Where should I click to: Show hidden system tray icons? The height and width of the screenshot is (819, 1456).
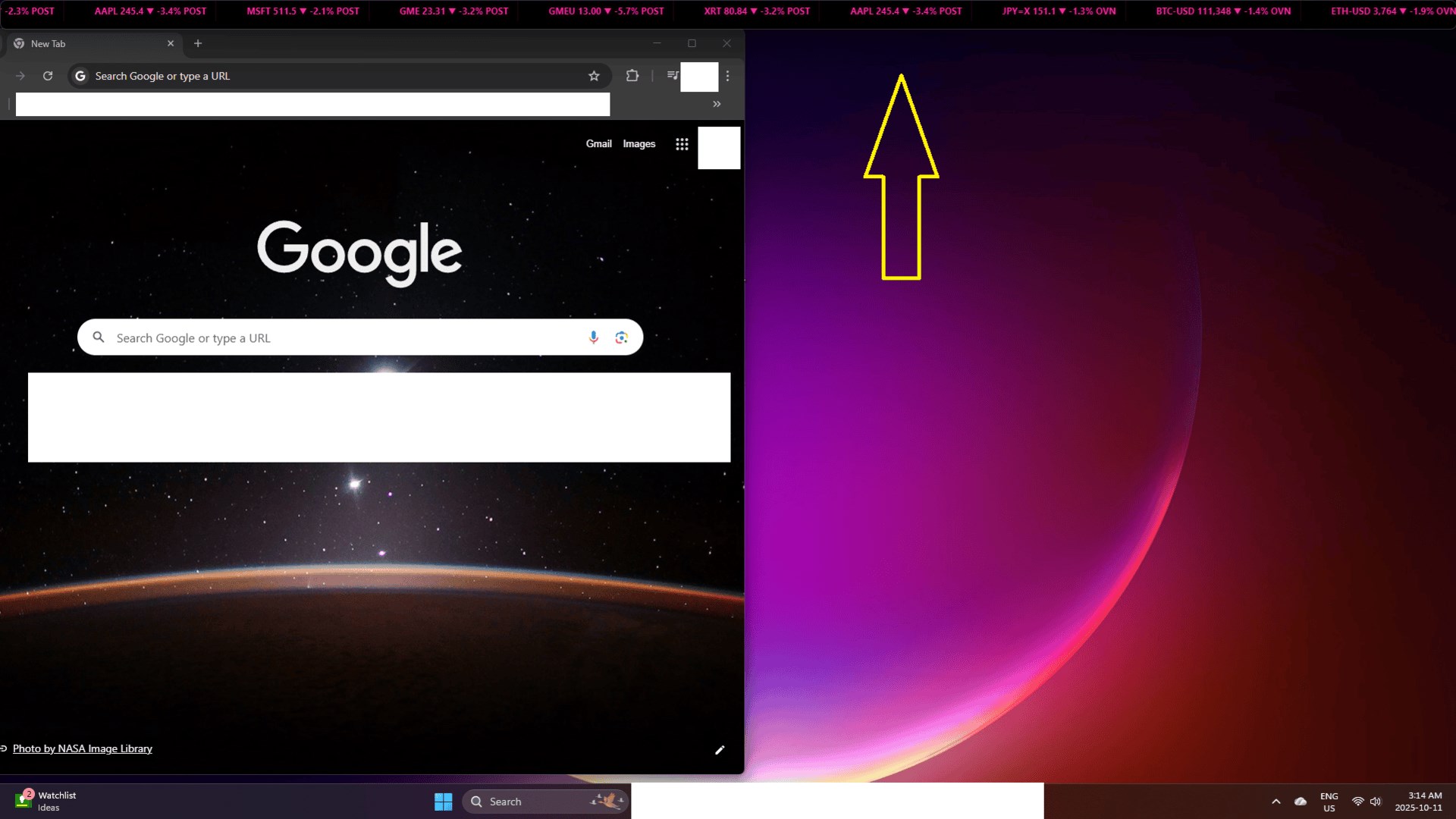(1276, 802)
